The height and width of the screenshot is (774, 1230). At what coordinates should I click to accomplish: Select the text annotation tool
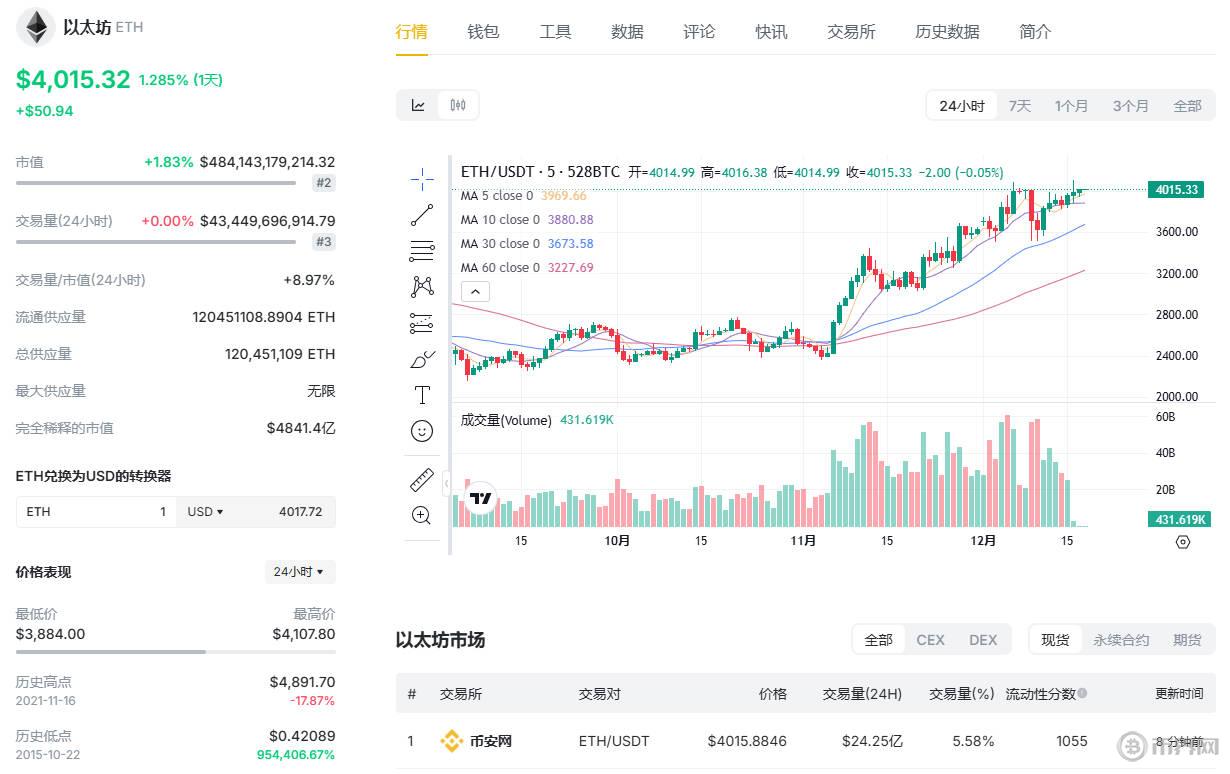pos(422,395)
